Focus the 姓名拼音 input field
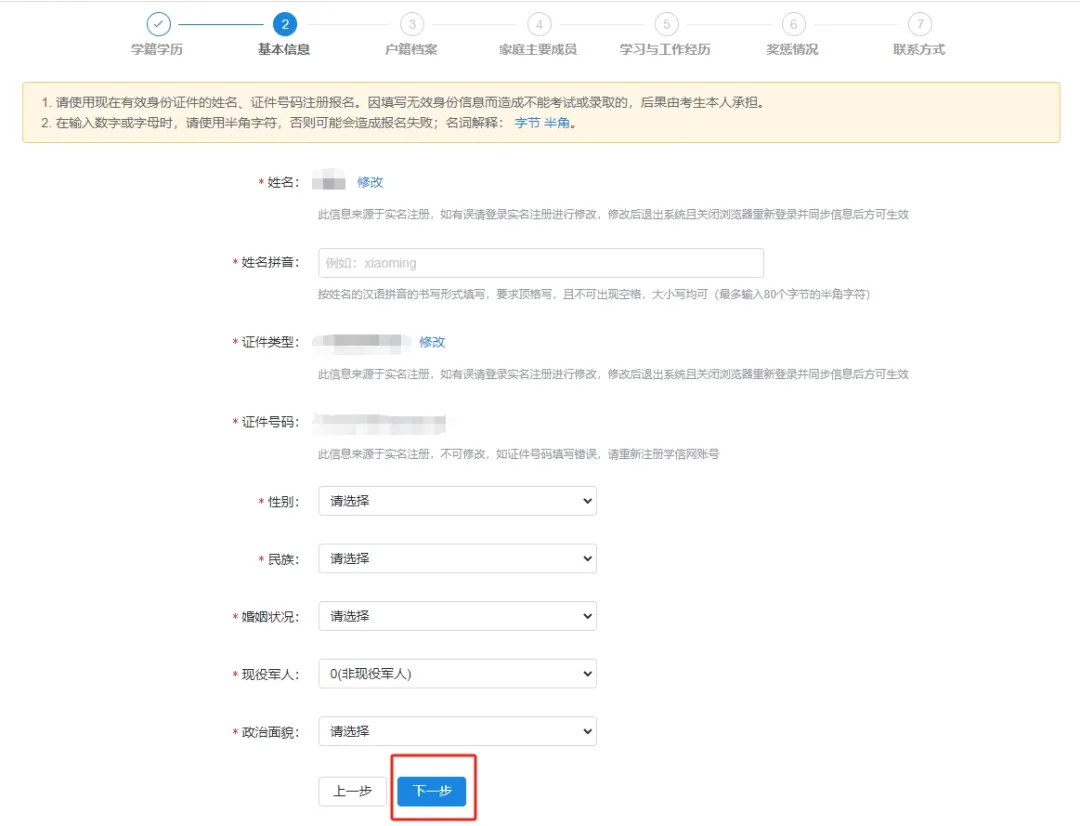The height and width of the screenshot is (826, 1080). (x=541, y=263)
